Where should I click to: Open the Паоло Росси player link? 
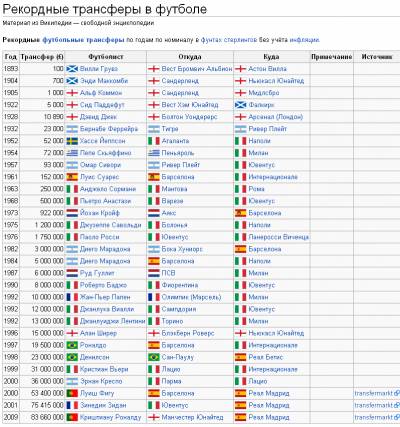tap(100, 237)
